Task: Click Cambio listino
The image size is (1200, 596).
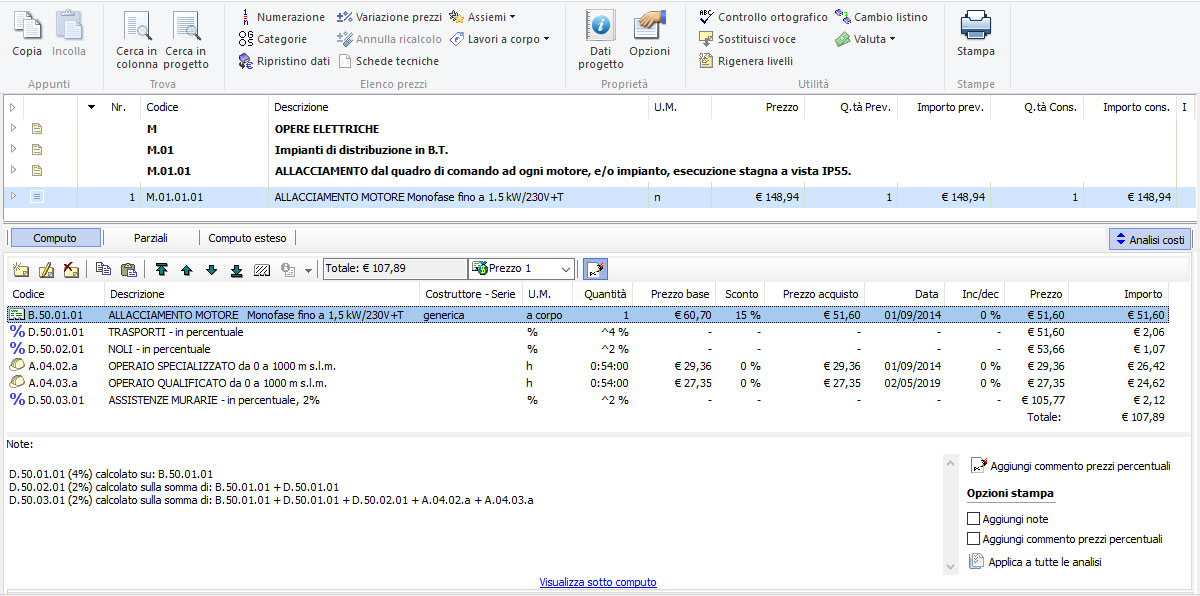Action: [x=881, y=17]
